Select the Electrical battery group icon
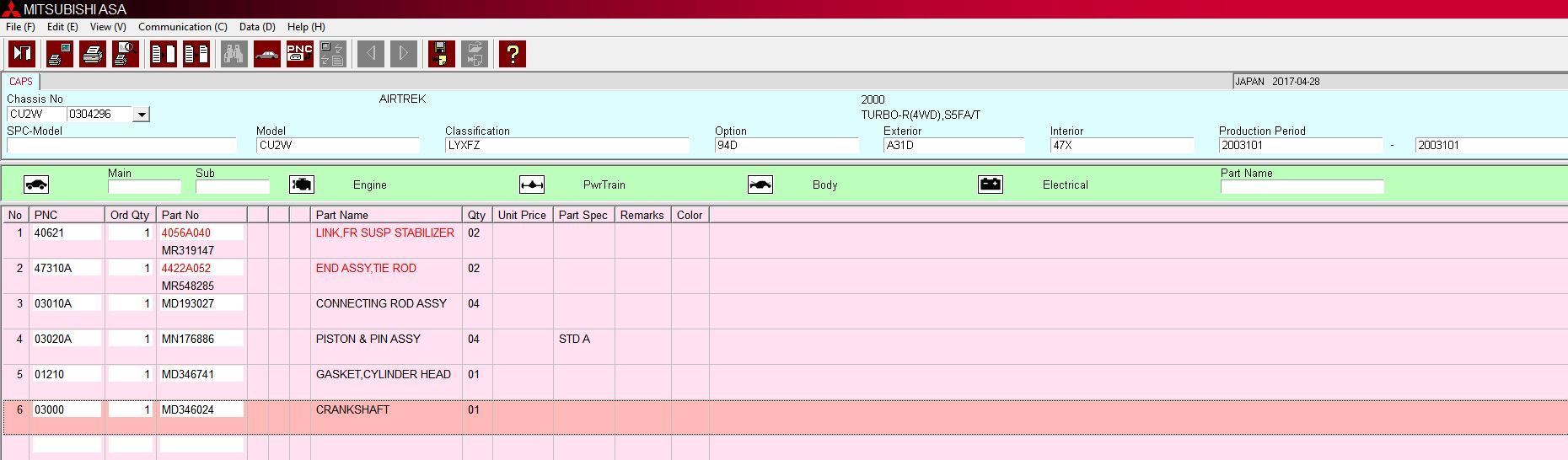Image resolution: width=1568 pixels, height=460 pixels. click(x=991, y=185)
